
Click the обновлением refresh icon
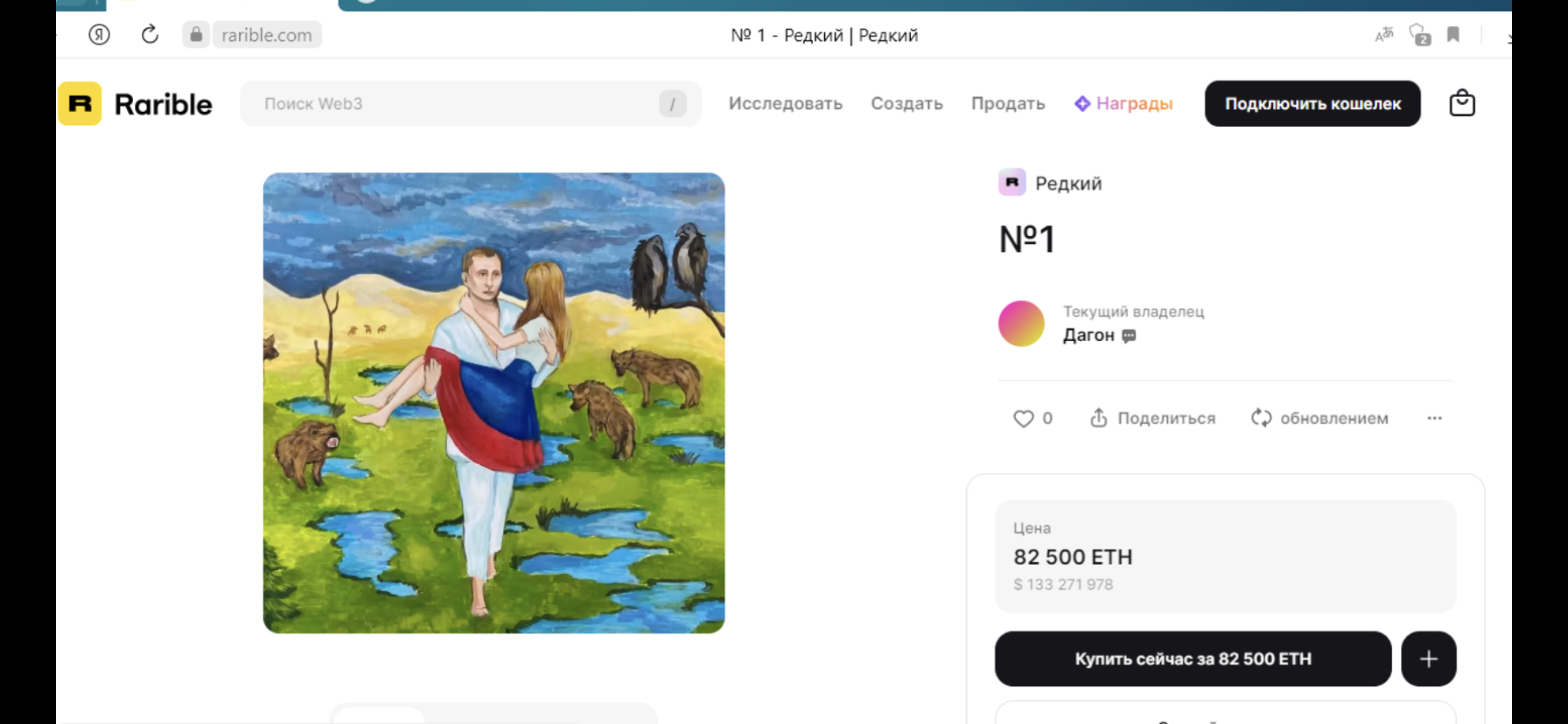1261,418
